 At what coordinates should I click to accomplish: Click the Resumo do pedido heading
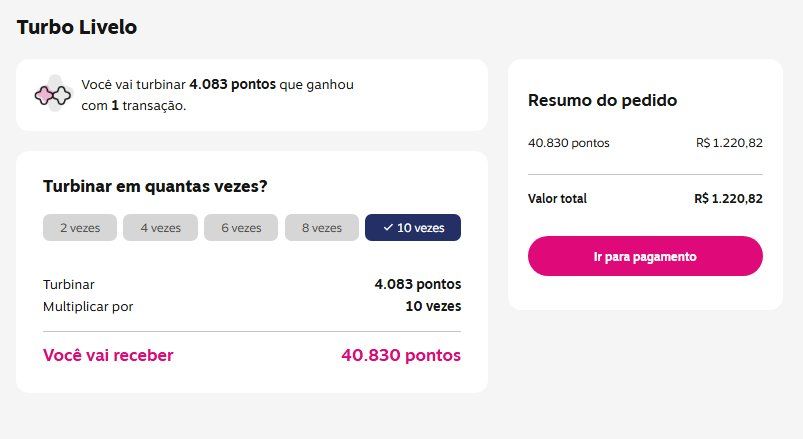(x=602, y=100)
